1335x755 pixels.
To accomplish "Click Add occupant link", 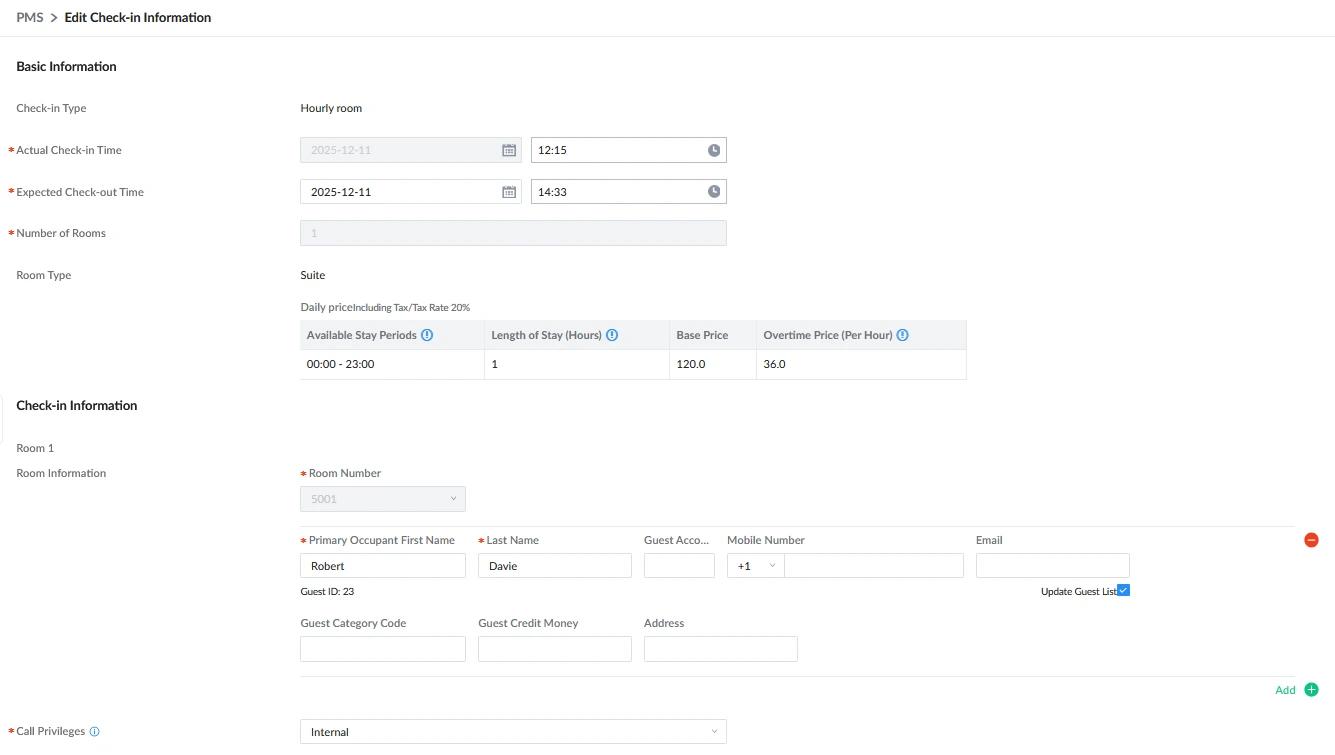I will point(1285,690).
